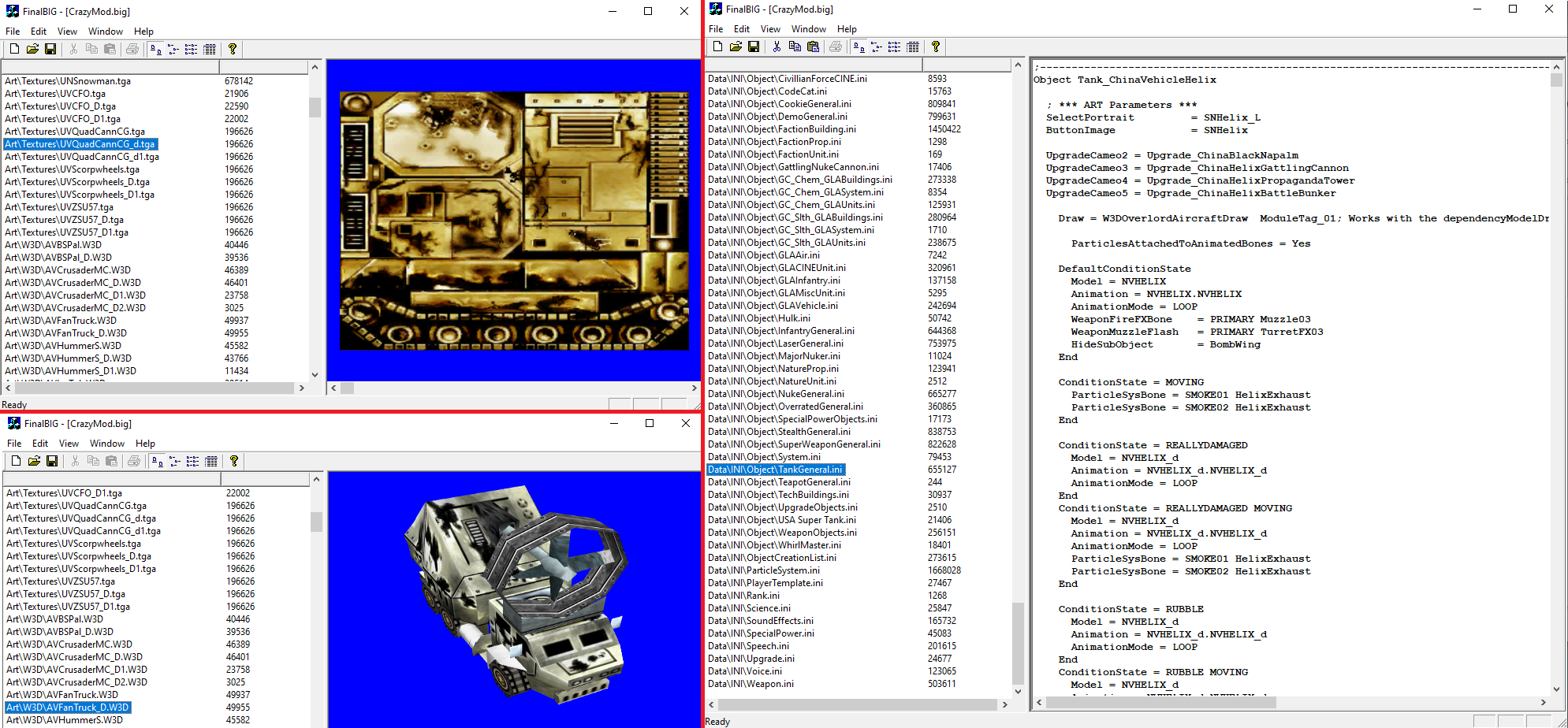The height and width of the screenshot is (728, 1568).
Task: Click the INI file list vertical scrollbar thumb
Action: pos(1018,642)
